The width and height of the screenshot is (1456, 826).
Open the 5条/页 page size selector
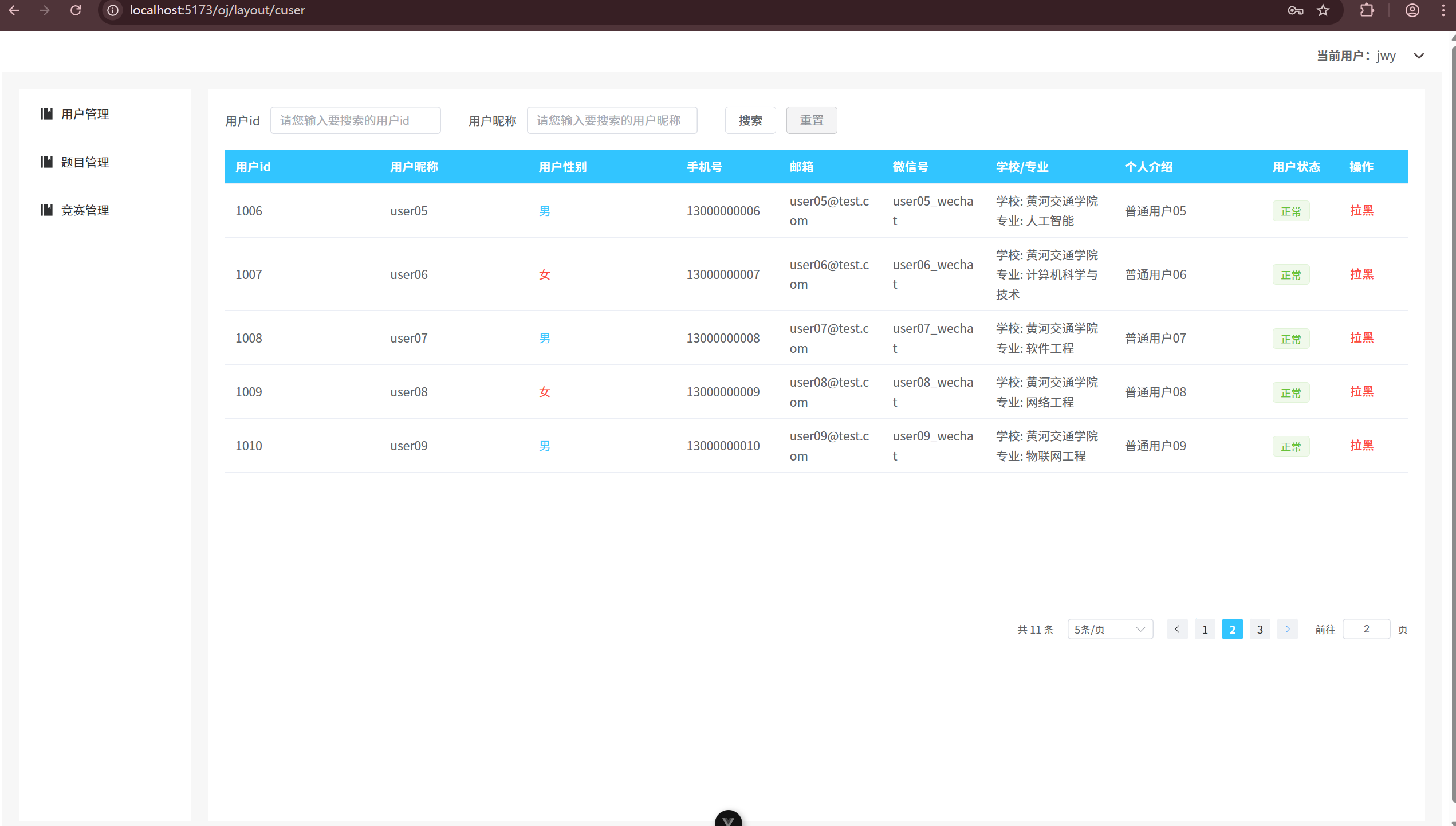(1109, 629)
